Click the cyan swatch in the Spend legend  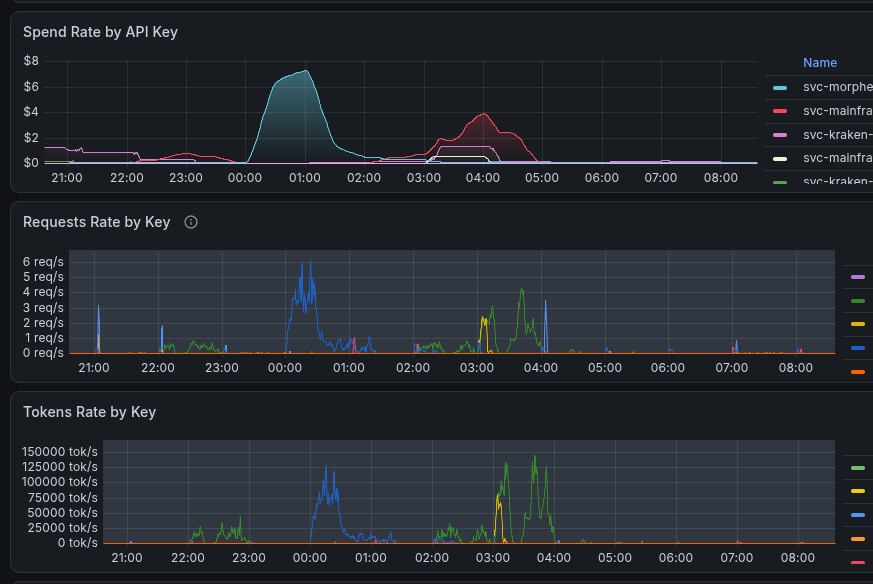pos(780,88)
